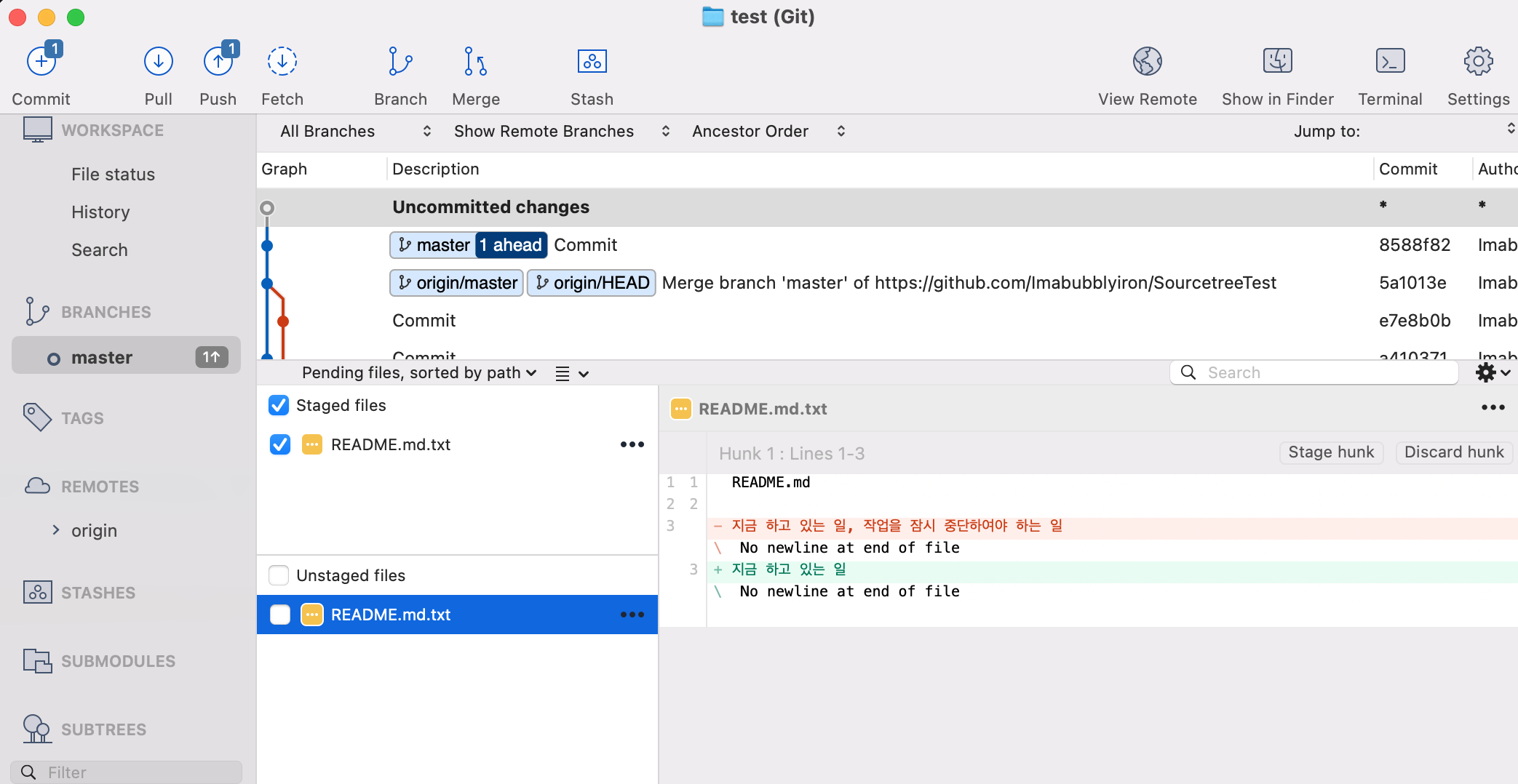
Task: Click Hunk 1 : Lines 1-3 header
Action: (x=792, y=453)
